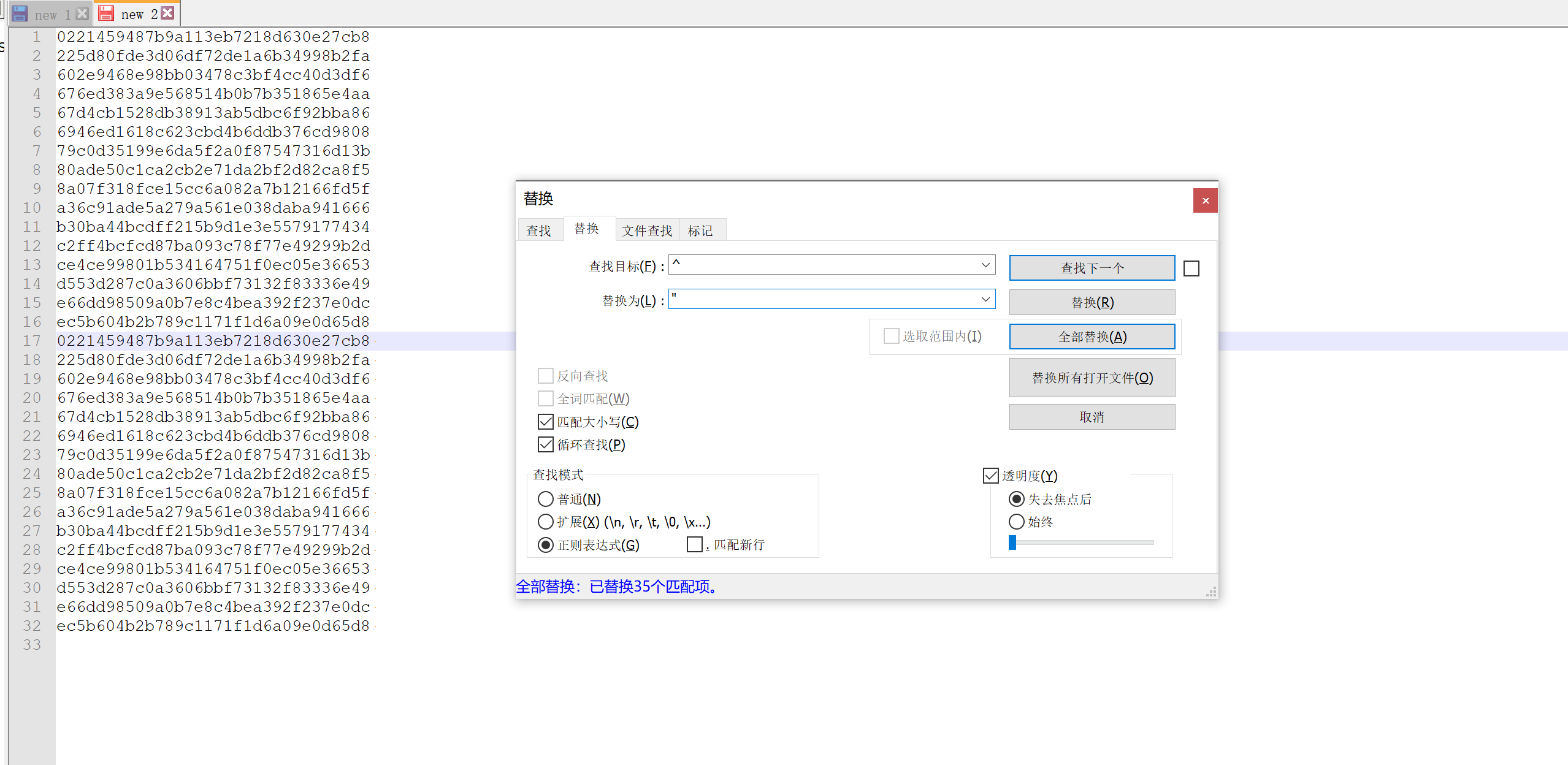Uncheck 匹配大小写 option
Viewport: 1568px width, 765px height.
coord(545,421)
